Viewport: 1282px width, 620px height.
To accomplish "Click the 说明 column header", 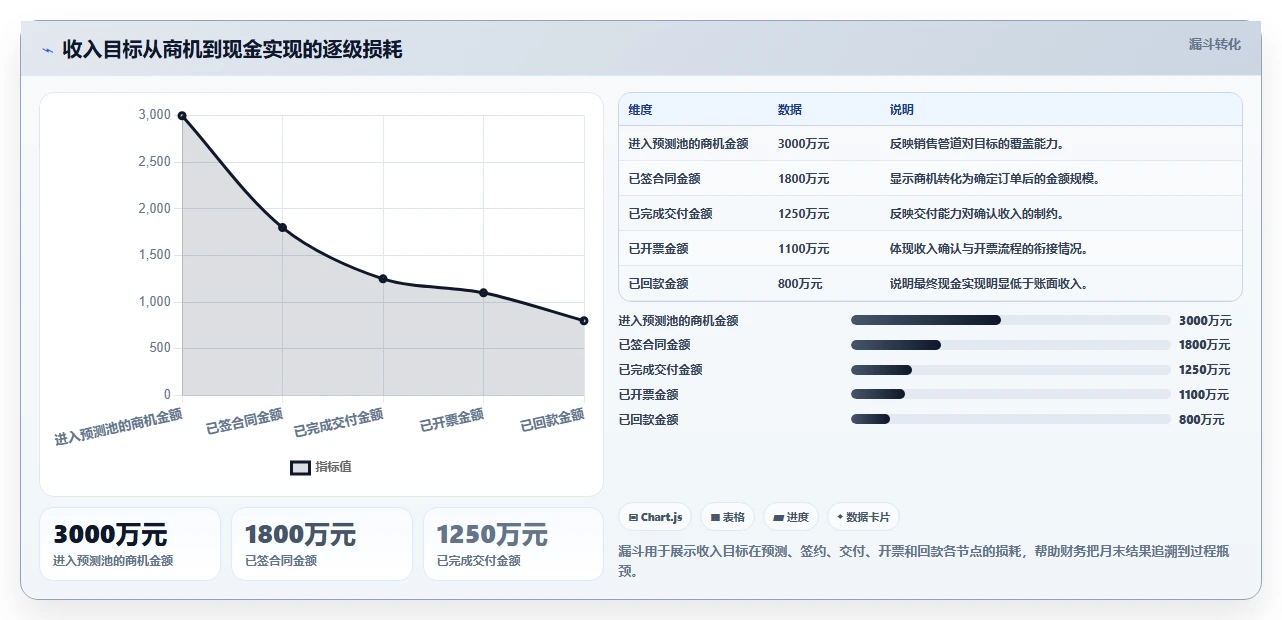I will click(x=902, y=110).
